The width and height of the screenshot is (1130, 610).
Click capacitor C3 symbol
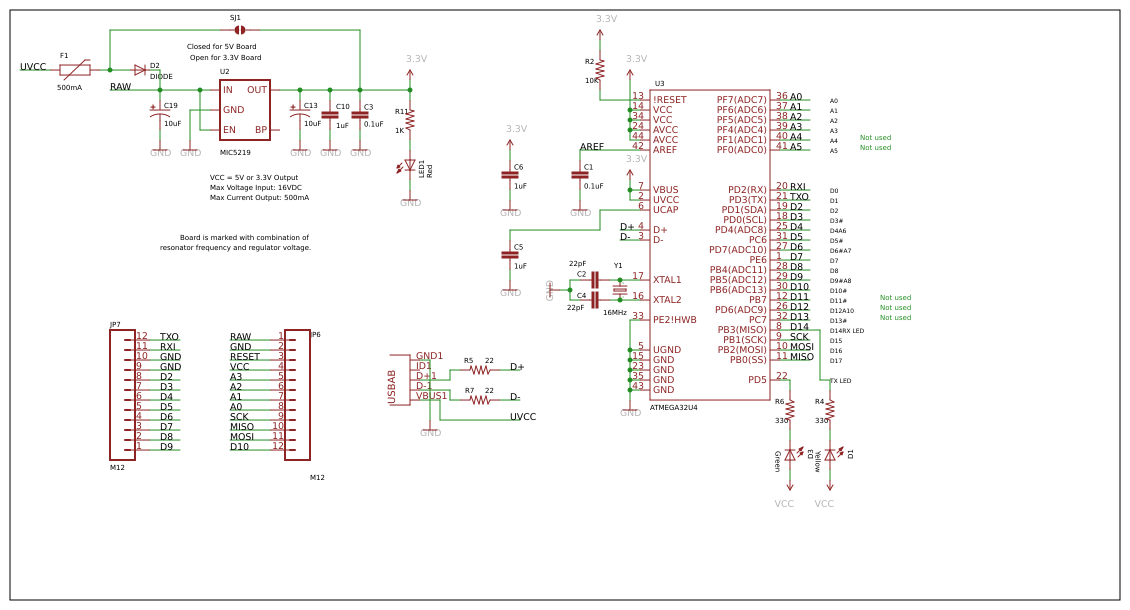(x=360, y=115)
